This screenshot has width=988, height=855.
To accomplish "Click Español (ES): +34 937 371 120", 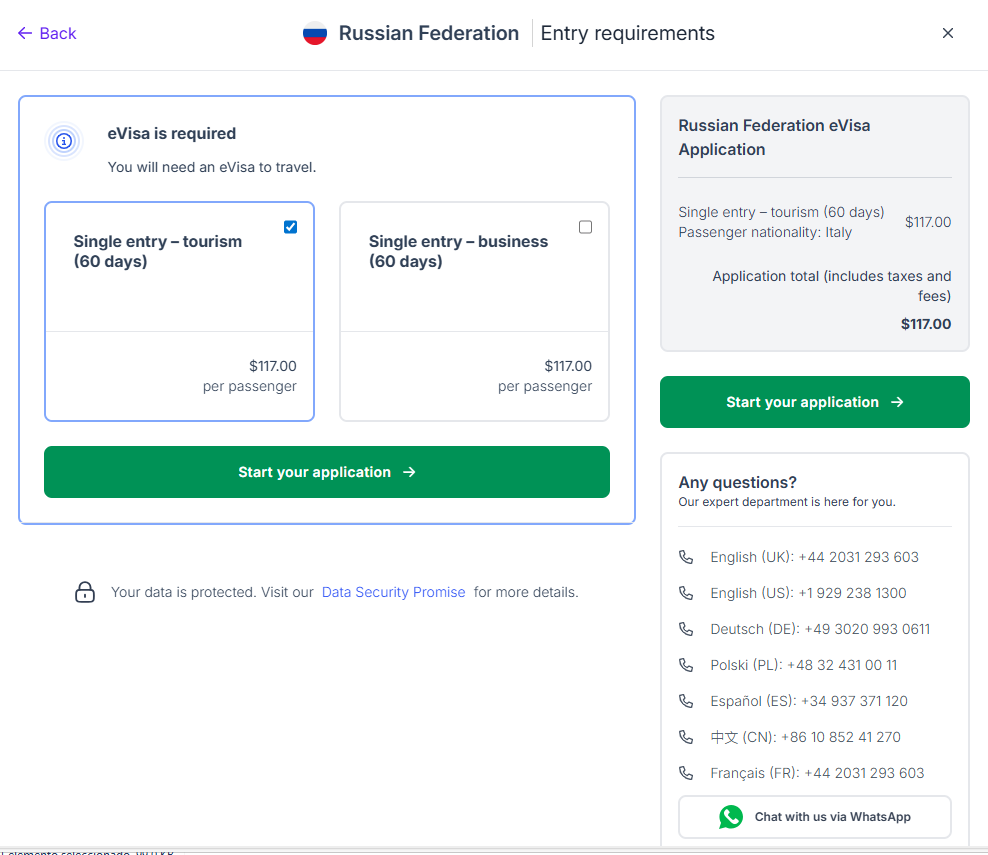I will (x=808, y=701).
